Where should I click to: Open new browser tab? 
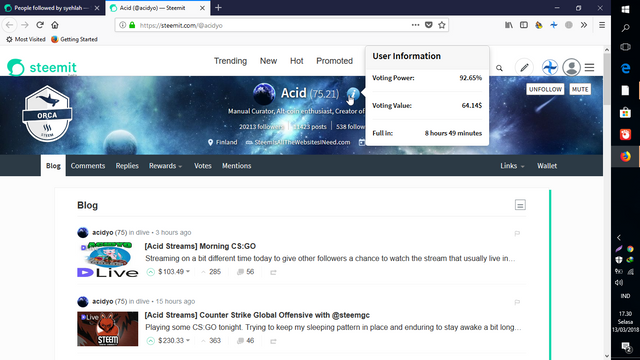click(218, 8)
